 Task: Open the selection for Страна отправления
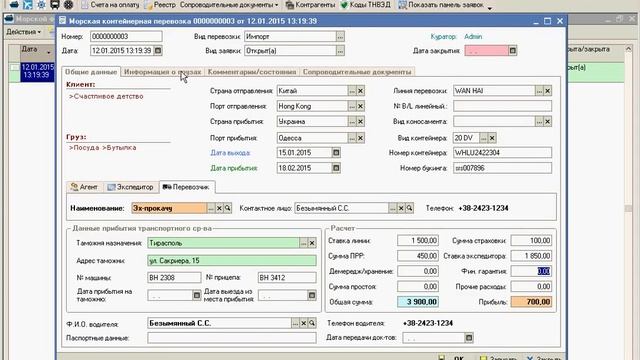tap(352, 91)
